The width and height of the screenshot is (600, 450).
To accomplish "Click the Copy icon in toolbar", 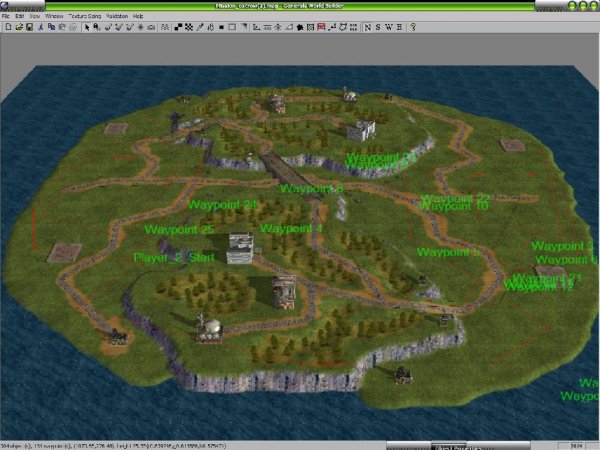I will (51, 27).
